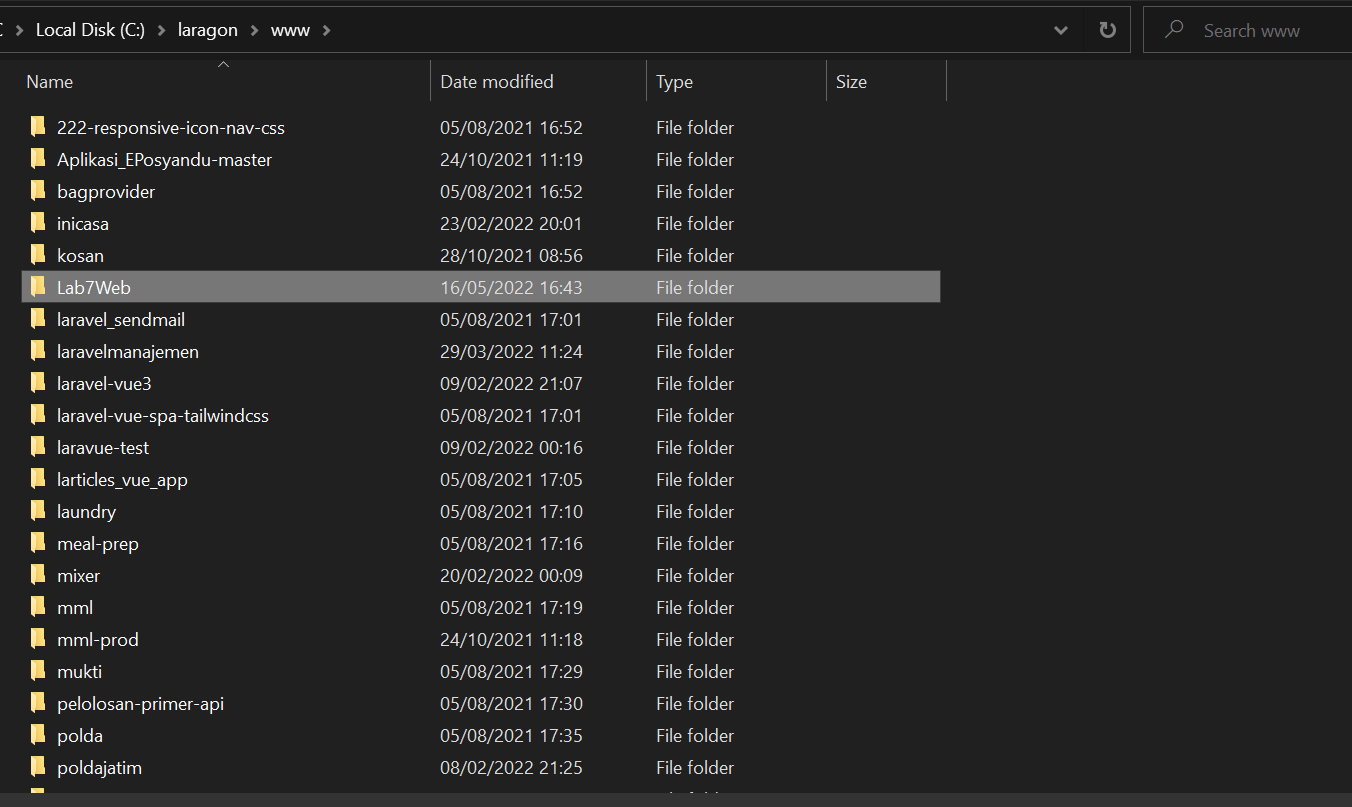Toggle the Name column sort arrow

point(223,64)
